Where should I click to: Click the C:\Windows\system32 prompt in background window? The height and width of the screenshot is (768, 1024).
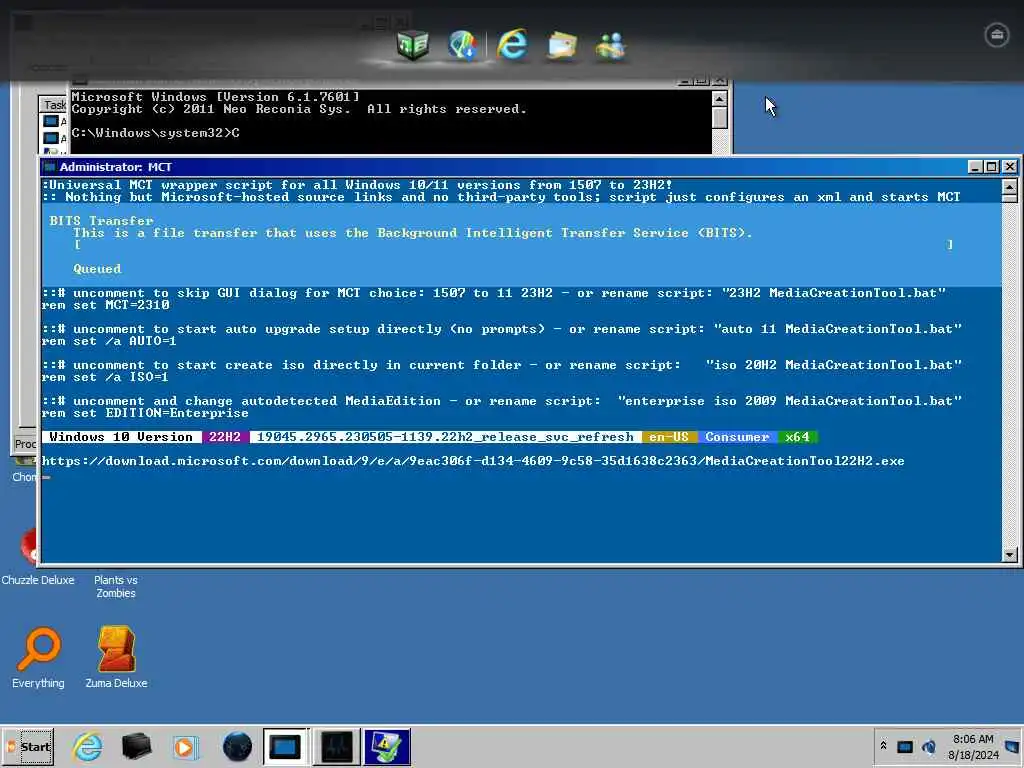155,133
